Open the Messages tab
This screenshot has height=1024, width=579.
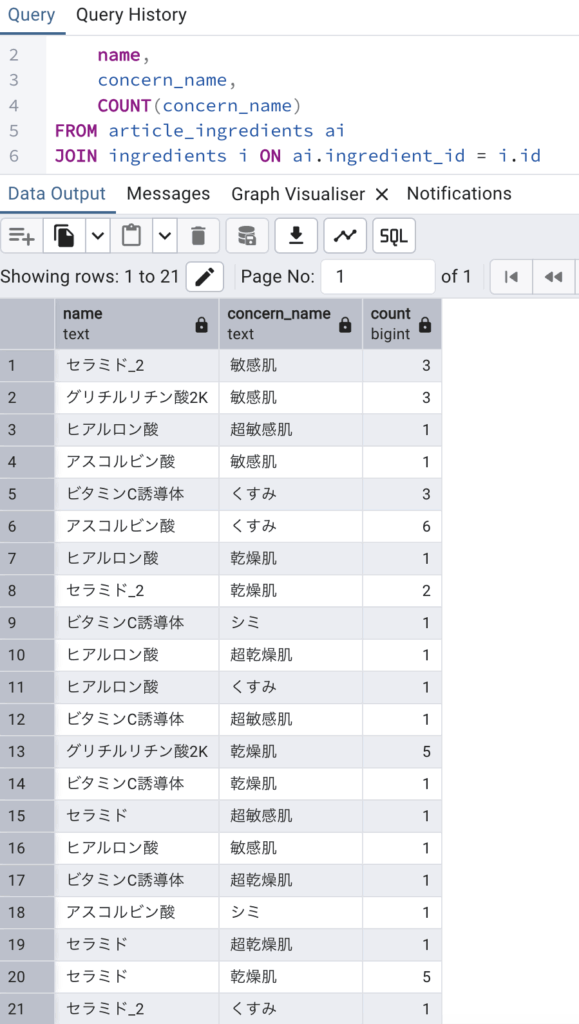click(x=168, y=194)
